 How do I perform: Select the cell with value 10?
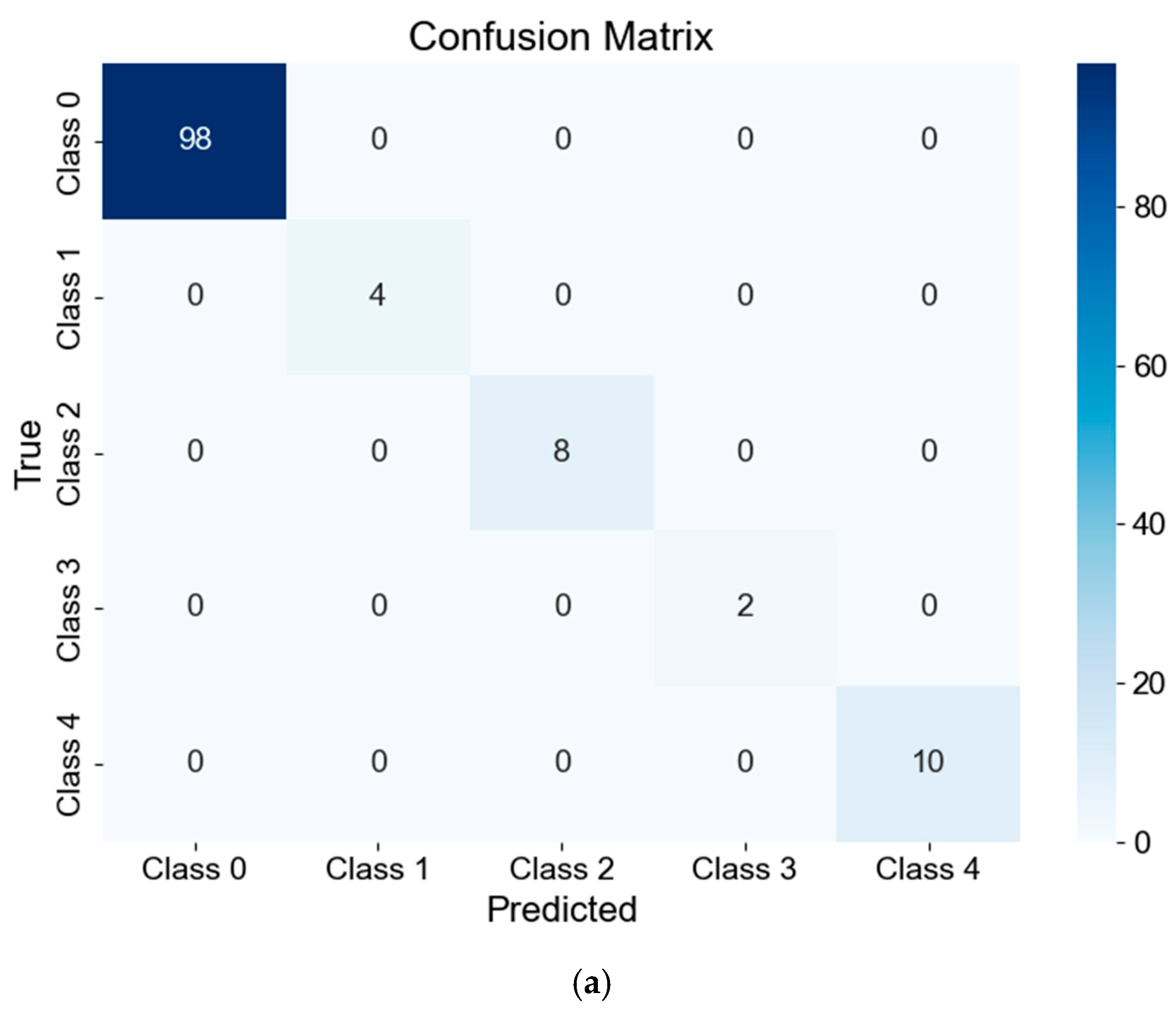pos(928,762)
